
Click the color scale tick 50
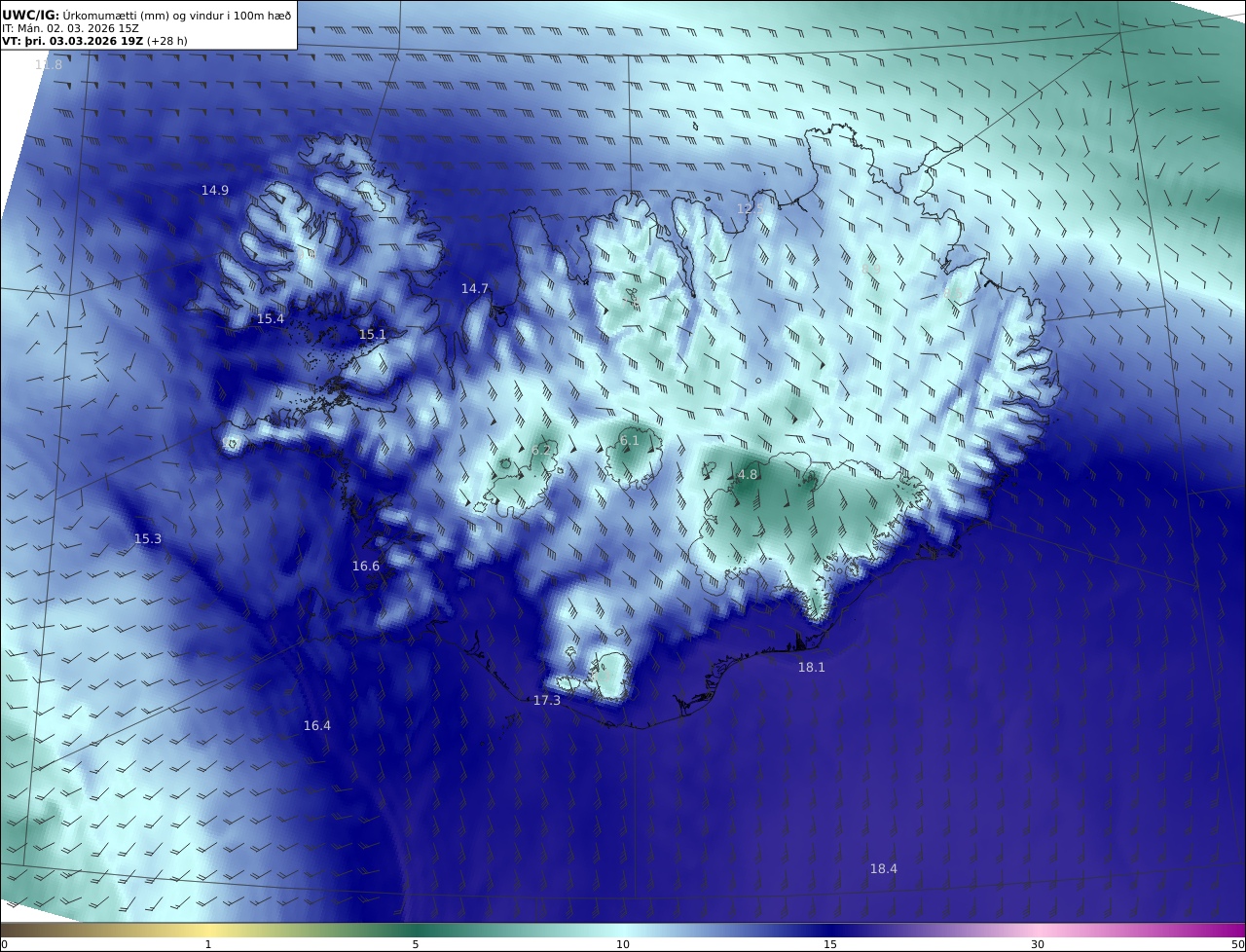coord(1238,944)
